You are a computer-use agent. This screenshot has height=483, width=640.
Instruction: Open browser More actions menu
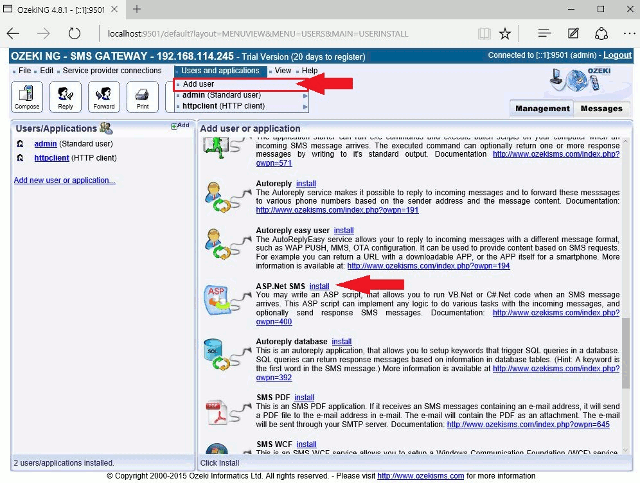pyautogui.click(x=629, y=33)
